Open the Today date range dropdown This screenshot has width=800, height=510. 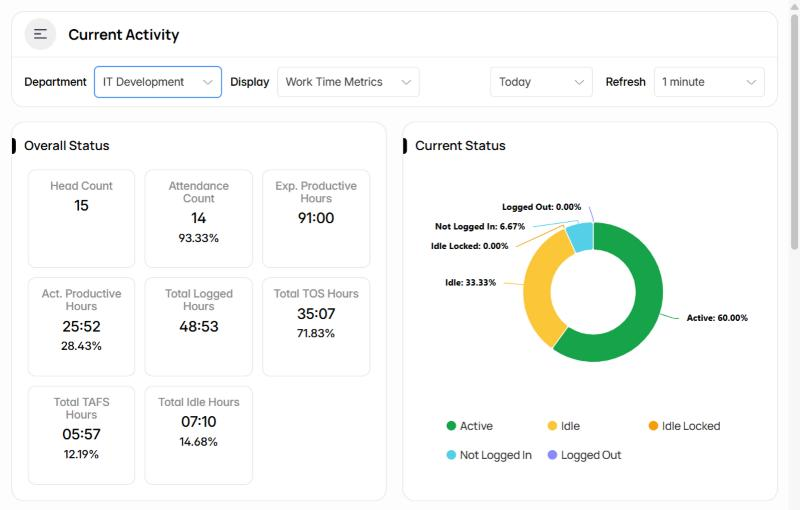[x=541, y=82]
